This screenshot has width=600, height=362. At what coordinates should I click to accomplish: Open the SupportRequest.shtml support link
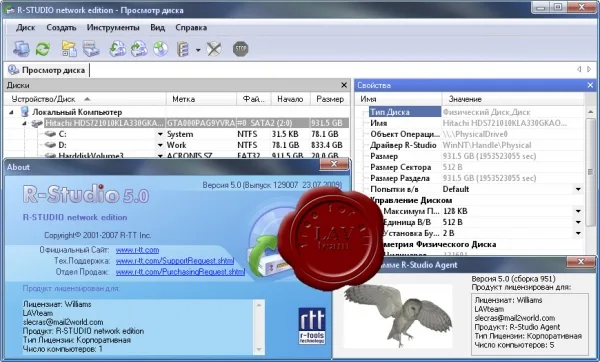point(175,261)
